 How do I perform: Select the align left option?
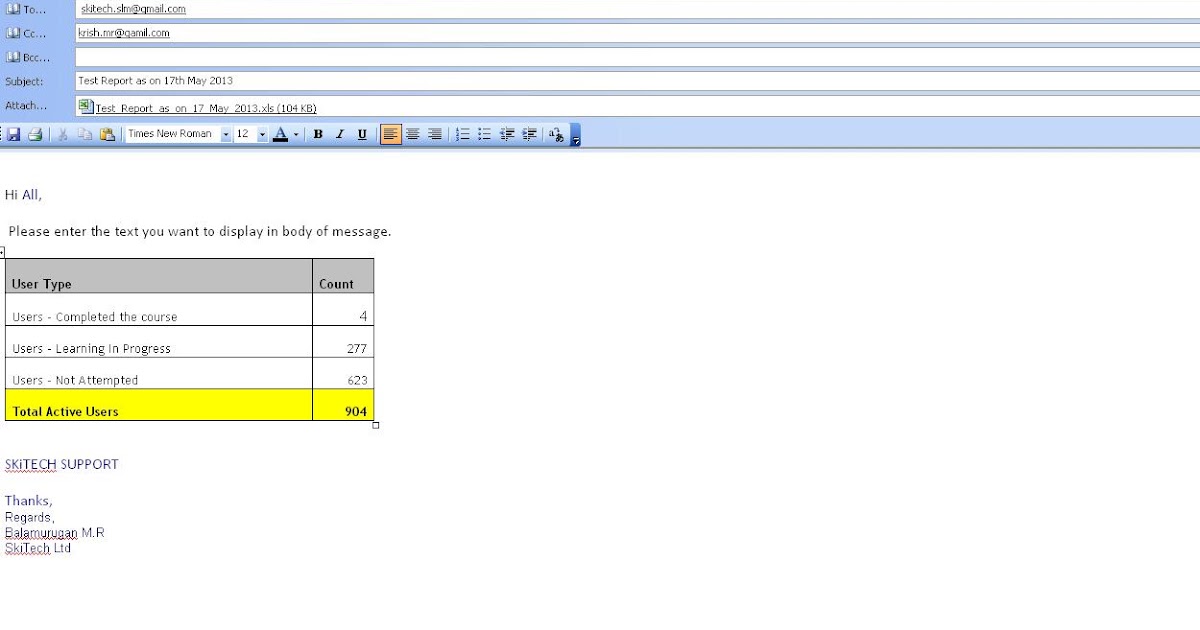click(389, 133)
